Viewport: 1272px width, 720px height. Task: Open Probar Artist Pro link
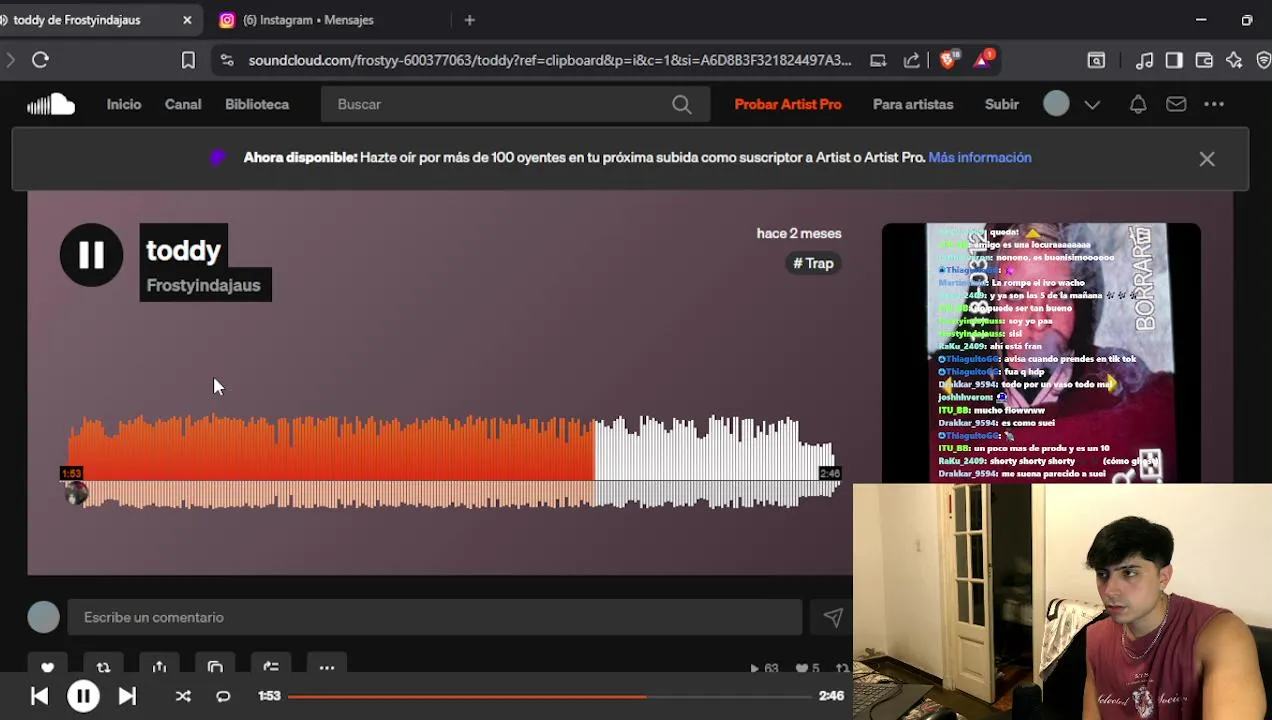coord(788,104)
